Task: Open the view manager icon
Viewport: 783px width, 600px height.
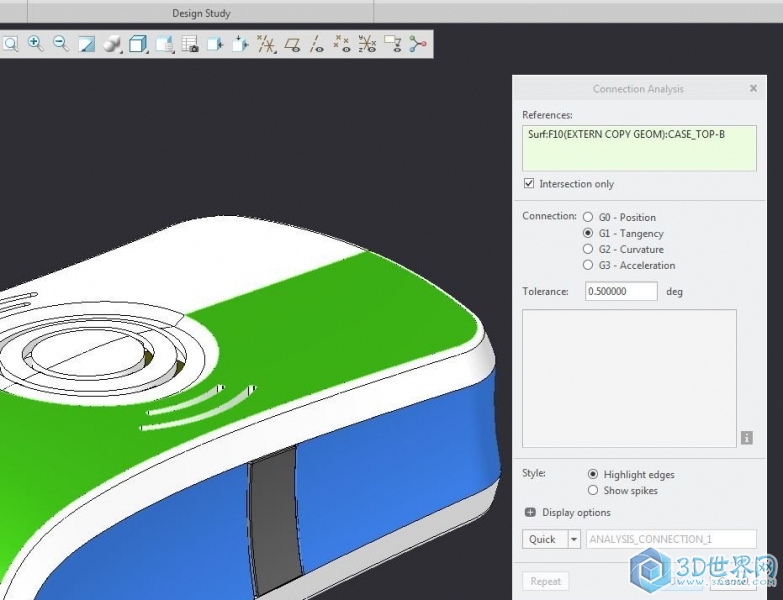Action: coord(164,44)
